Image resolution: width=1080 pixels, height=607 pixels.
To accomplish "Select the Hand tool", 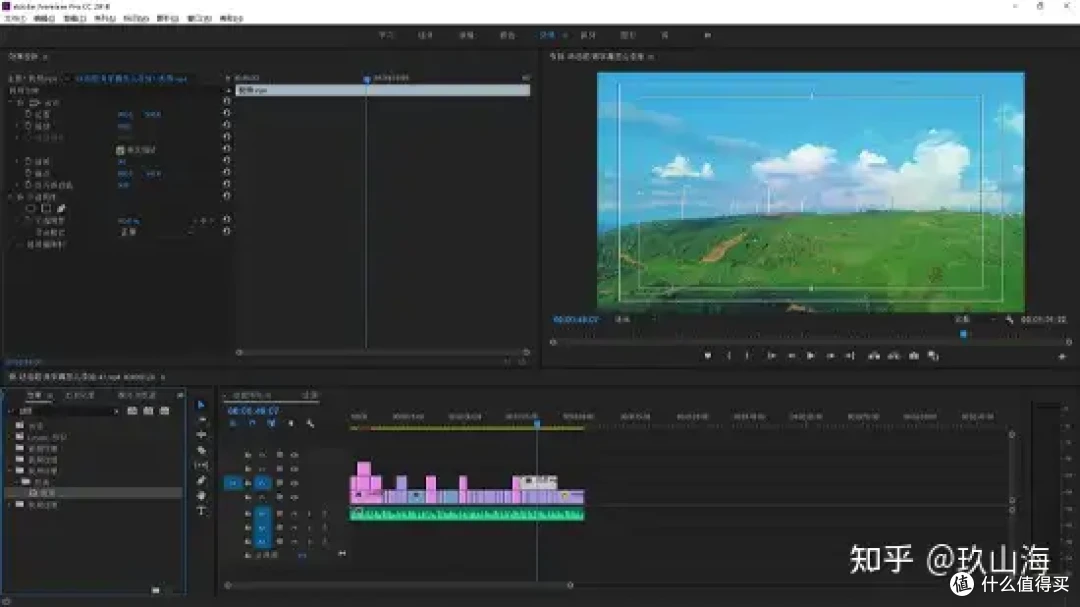I will coord(201,495).
